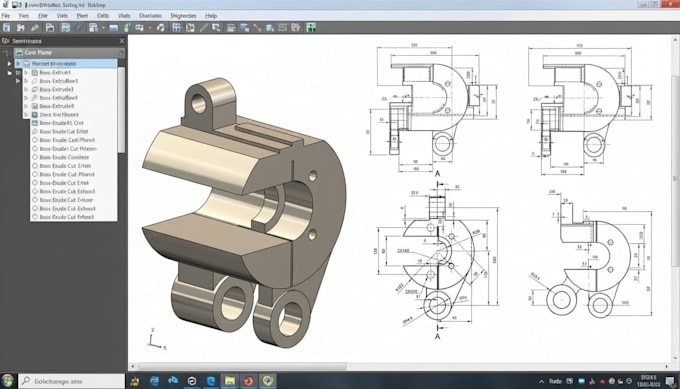This screenshot has height=389, width=680.
Task: Click the Windows Start button
Action: [x=7, y=381]
